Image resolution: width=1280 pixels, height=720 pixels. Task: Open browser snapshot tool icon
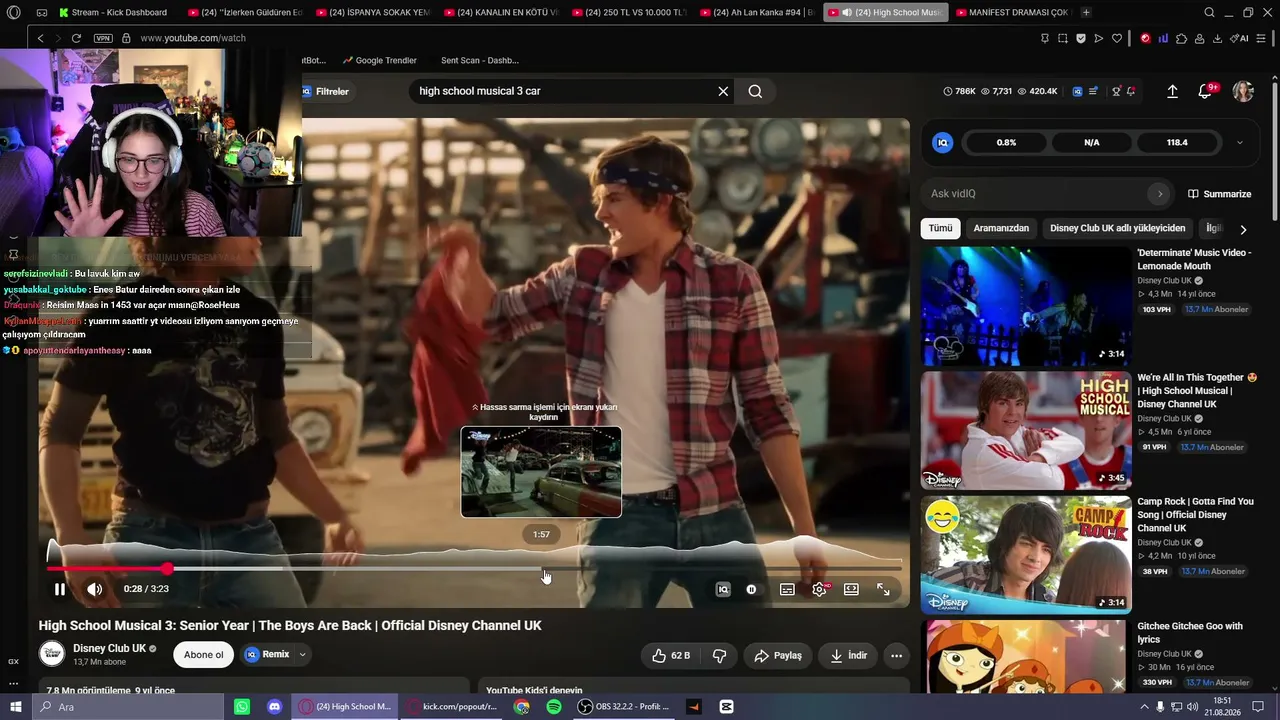[x=1062, y=38]
